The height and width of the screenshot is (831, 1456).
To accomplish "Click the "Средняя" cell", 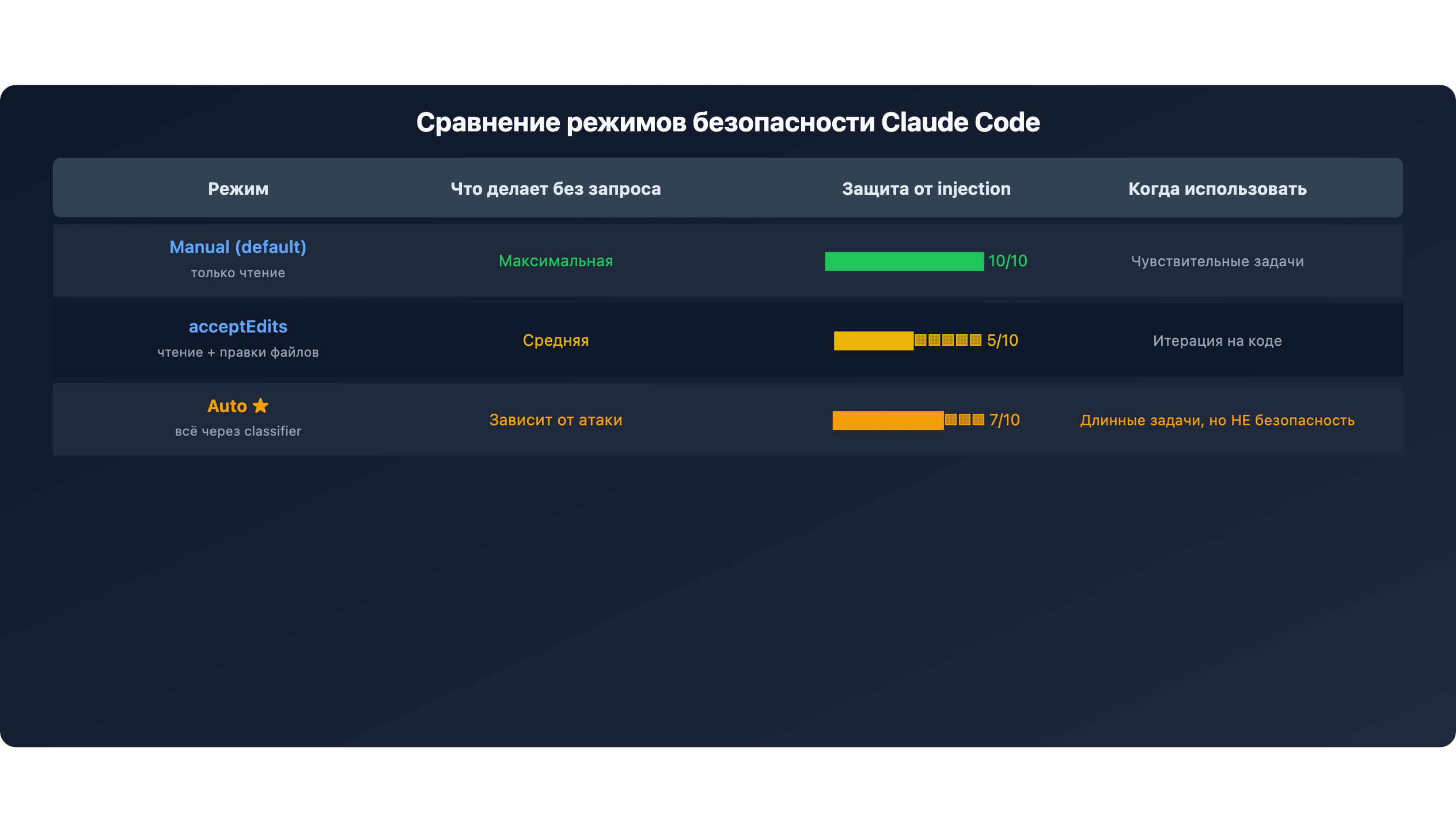I will 556,341.
